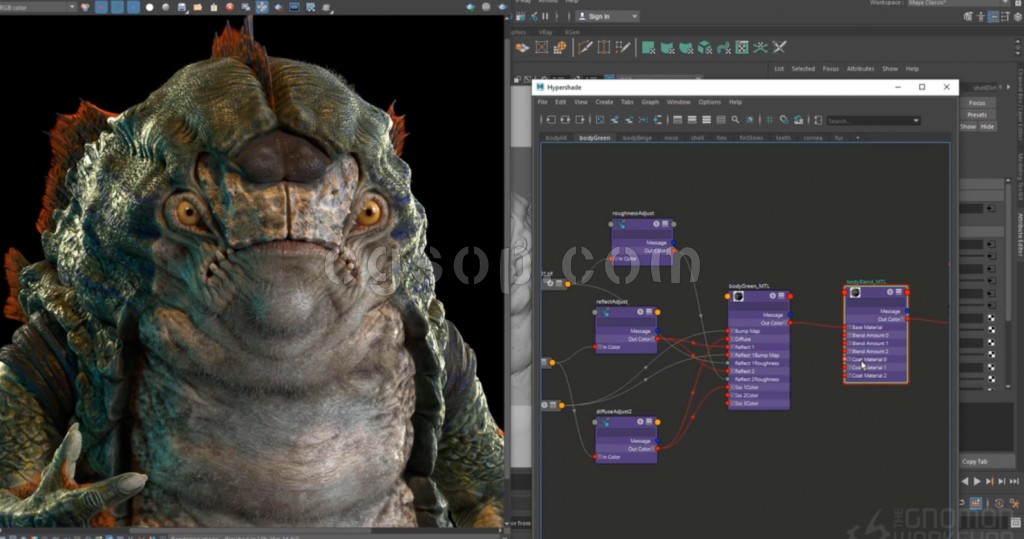Screen dimensions: 1024x539
Task: Click the bodyGreen_MTL material swatch icon
Action: [x=738, y=296]
